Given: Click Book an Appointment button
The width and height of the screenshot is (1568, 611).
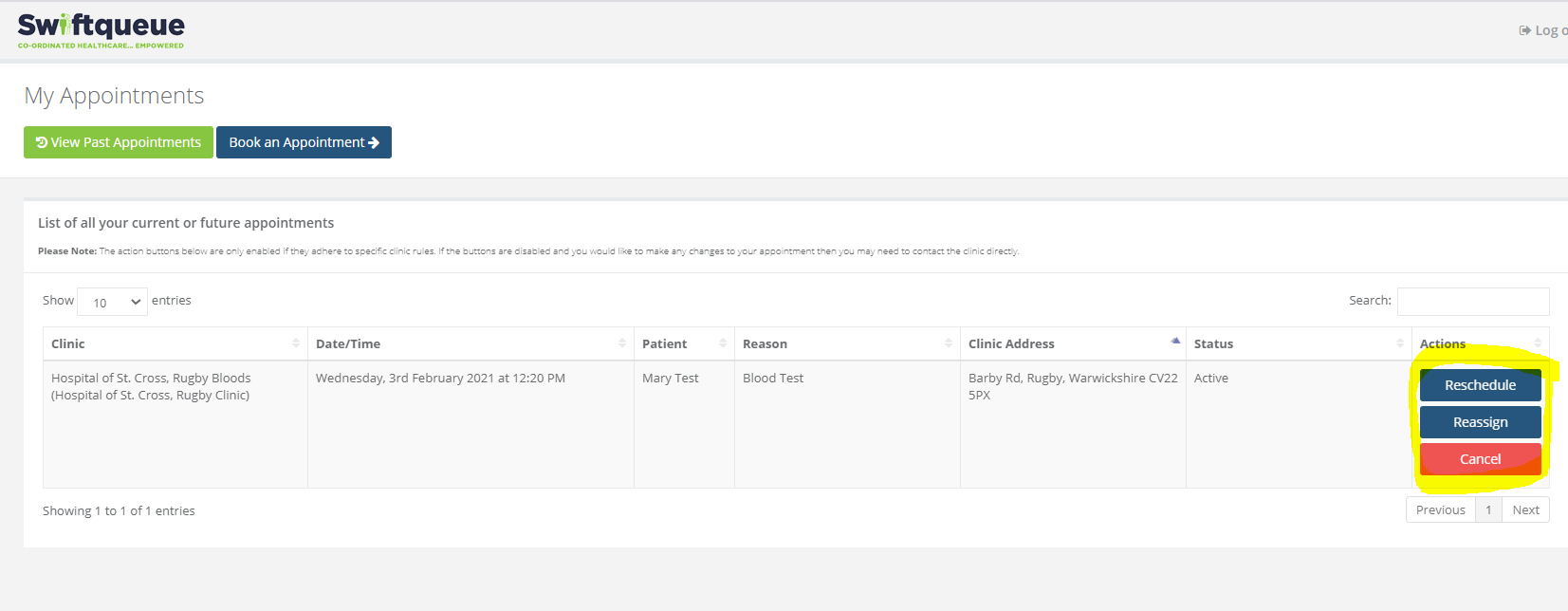Looking at the screenshot, I should (304, 142).
